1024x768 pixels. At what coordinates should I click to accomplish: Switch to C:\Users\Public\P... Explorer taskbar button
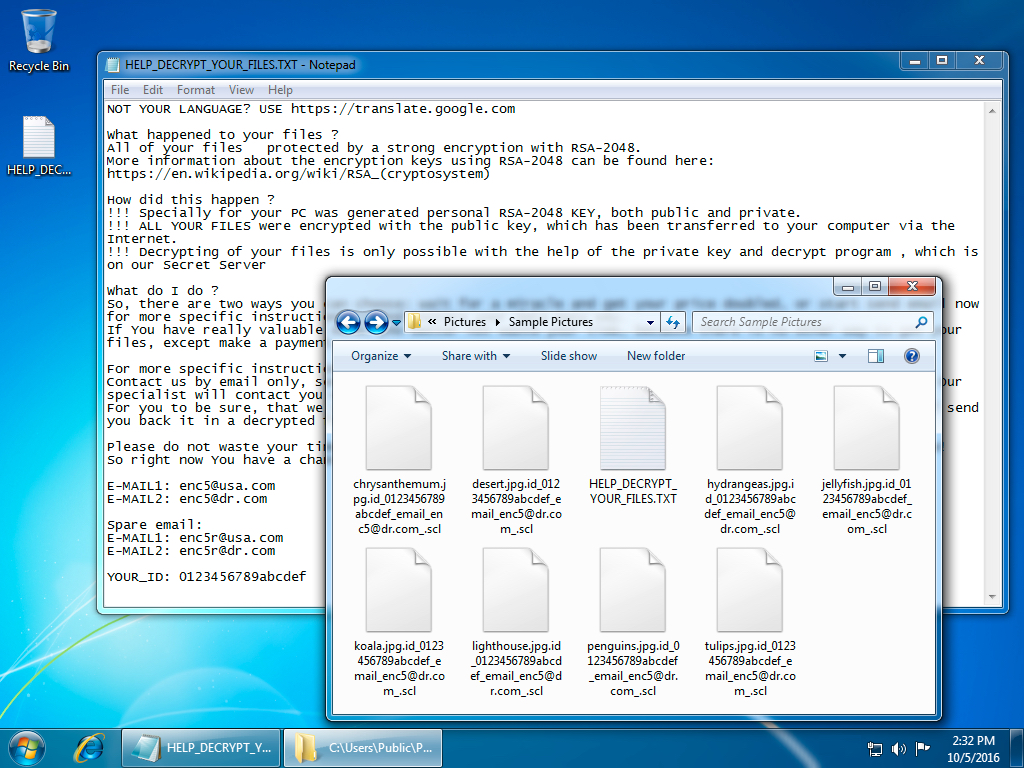click(x=363, y=748)
